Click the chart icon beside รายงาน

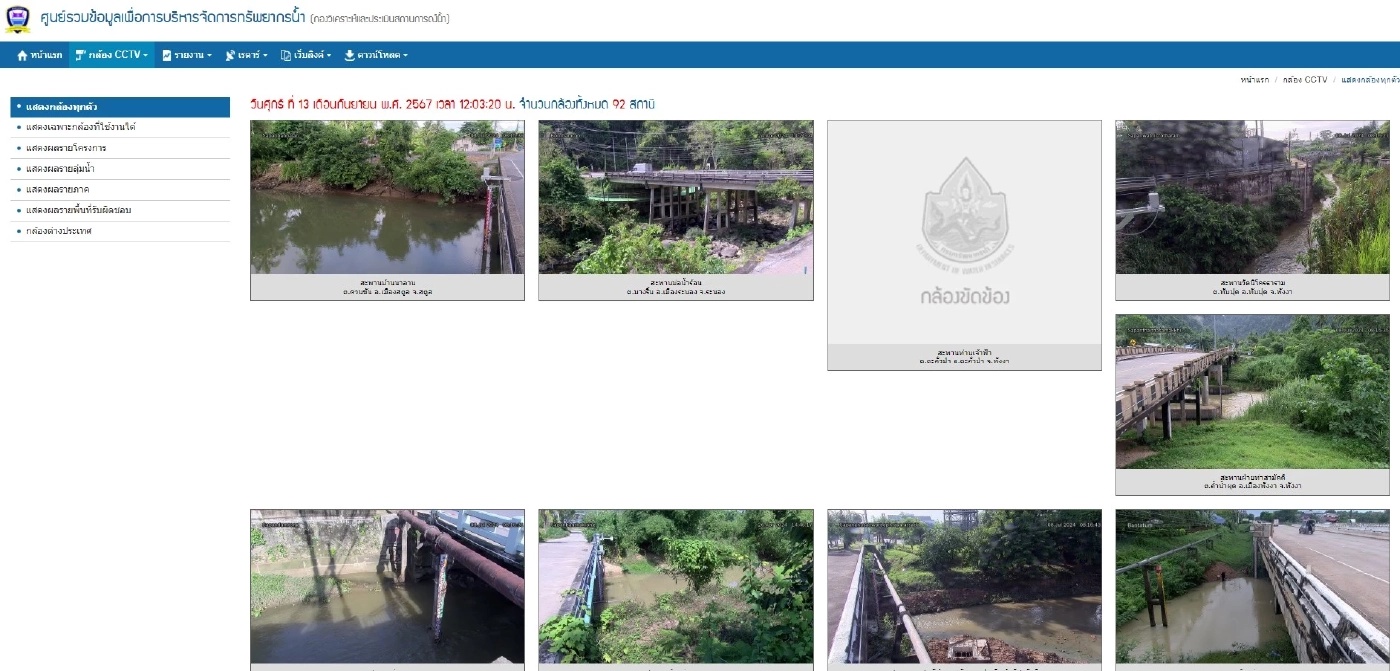click(x=167, y=55)
